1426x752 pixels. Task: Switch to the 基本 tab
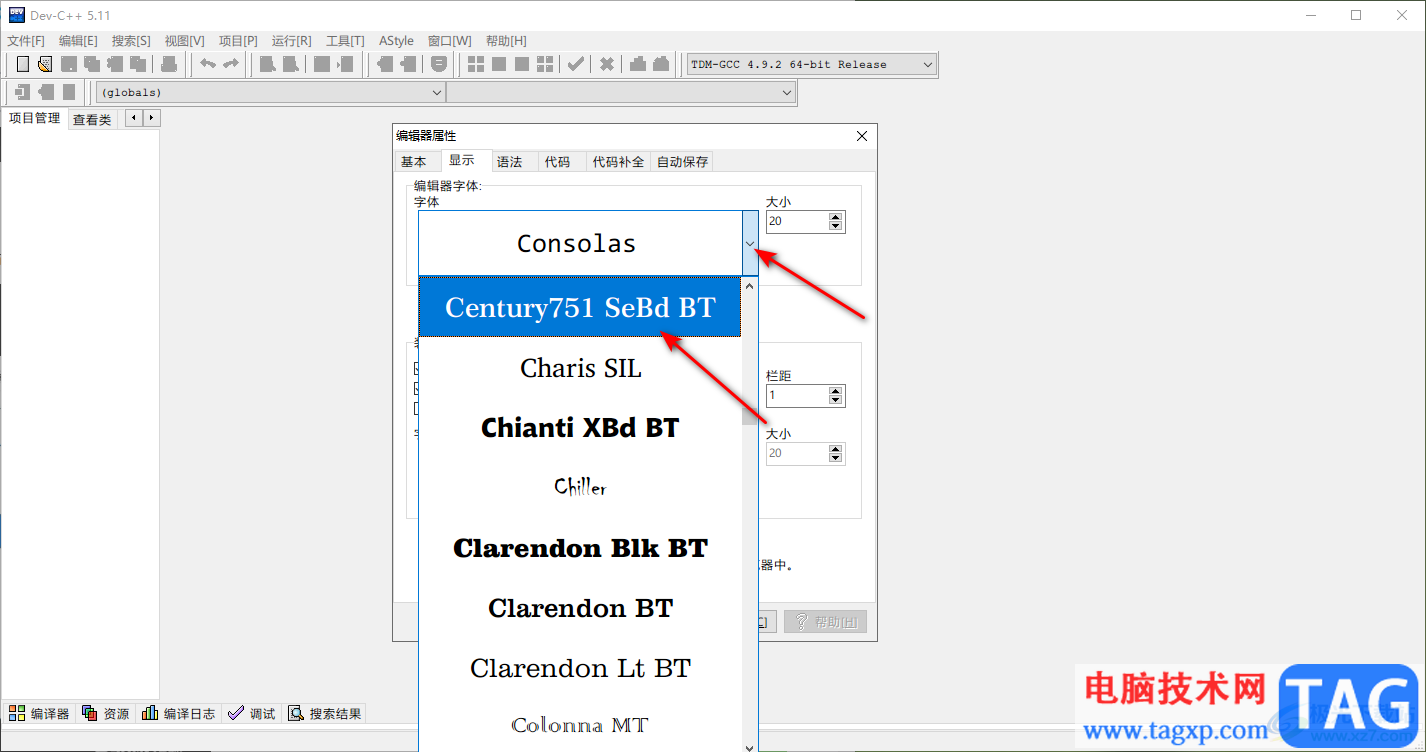tap(414, 161)
